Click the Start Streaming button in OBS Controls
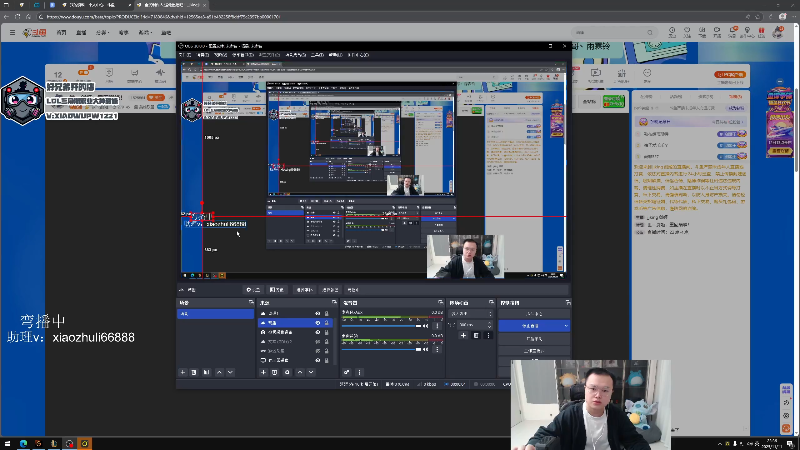800x450 pixels. pos(534,314)
